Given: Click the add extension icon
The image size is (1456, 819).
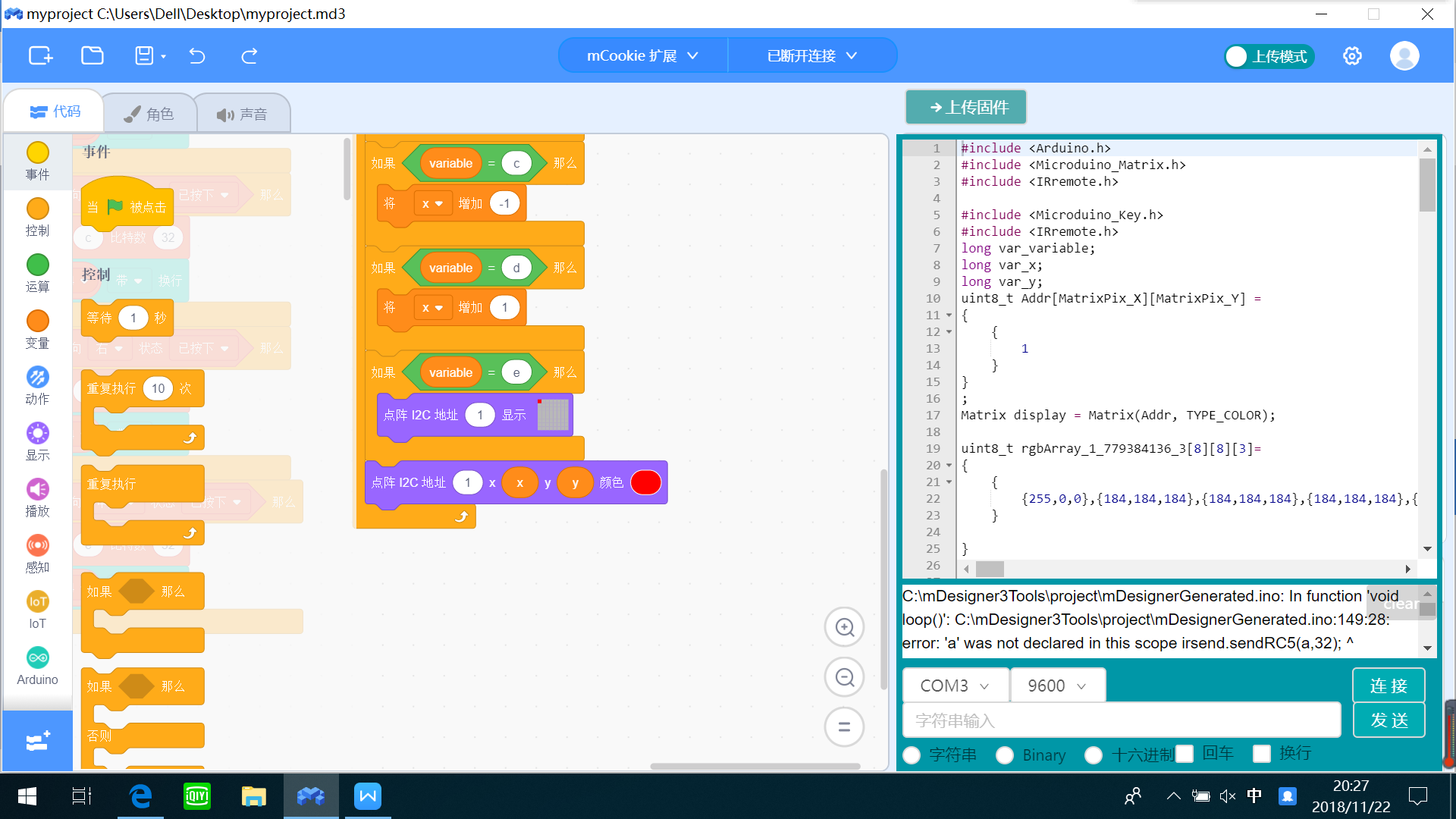Looking at the screenshot, I should click(37, 741).
